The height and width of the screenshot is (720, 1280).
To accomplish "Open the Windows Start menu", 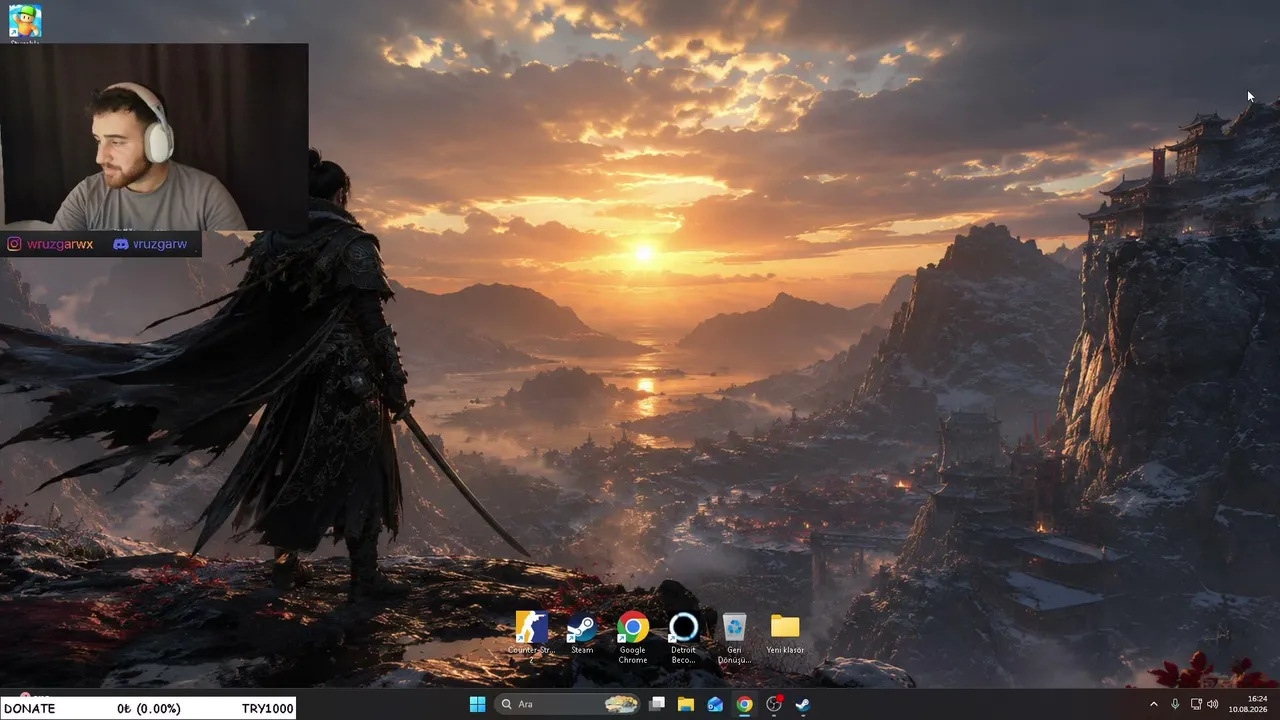I will (x=477, y=704).
